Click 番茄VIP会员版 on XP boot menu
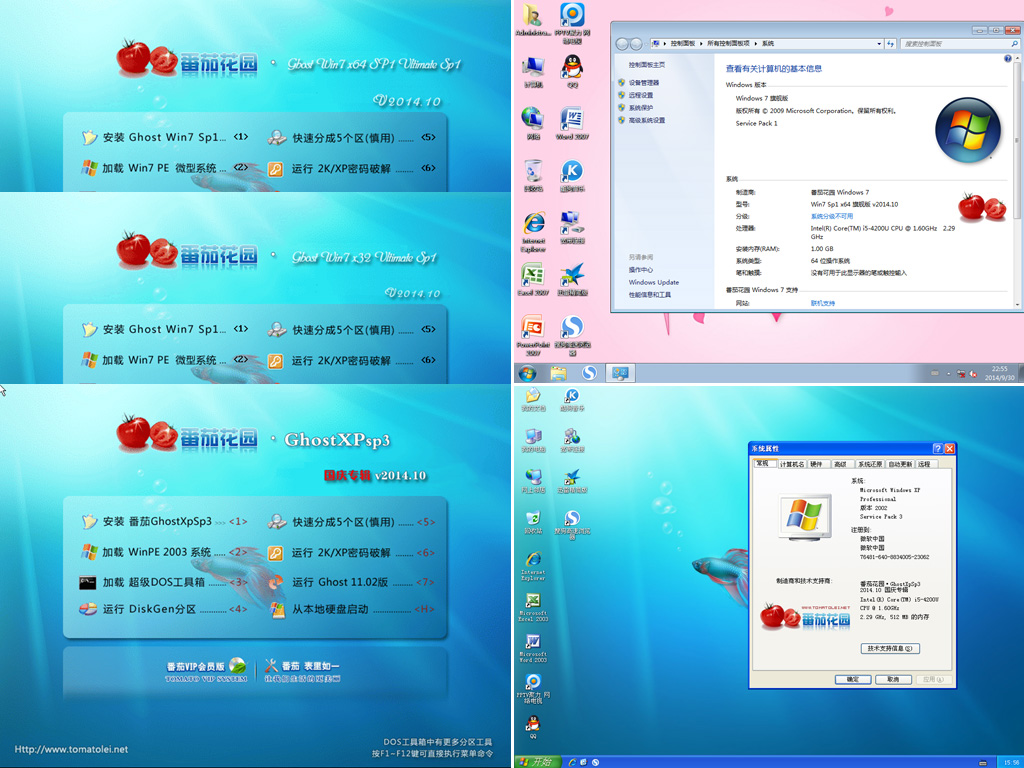The height and width of the screenshot is (768, 1024). [206, 670]
